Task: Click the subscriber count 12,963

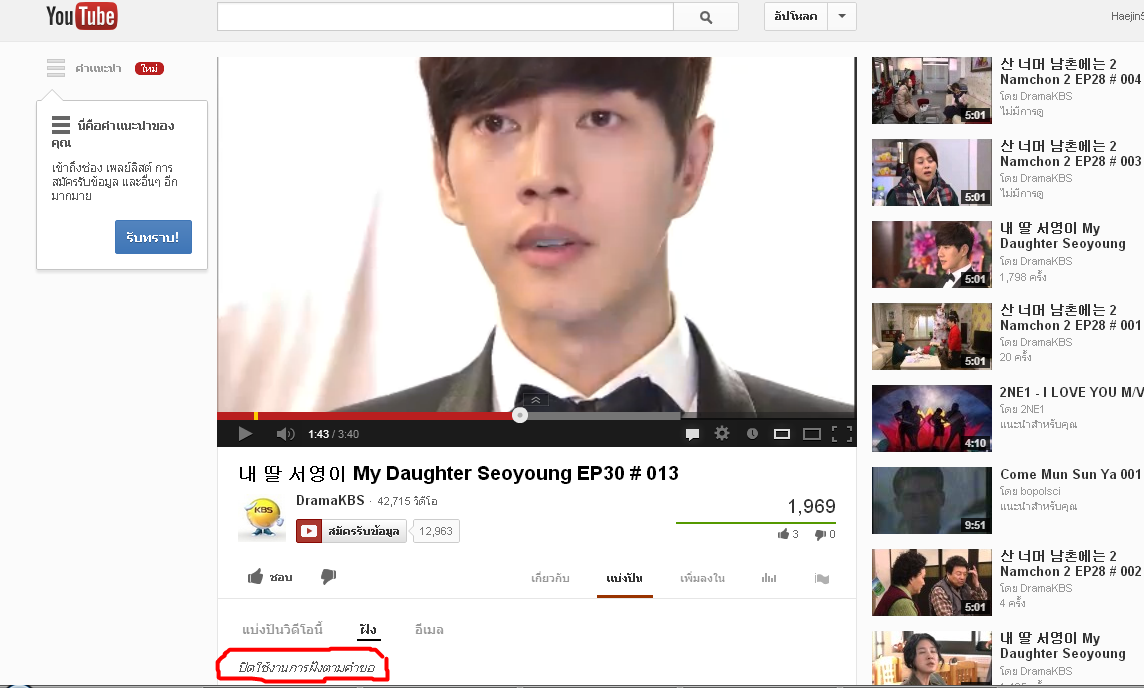Action: [436, 531]
